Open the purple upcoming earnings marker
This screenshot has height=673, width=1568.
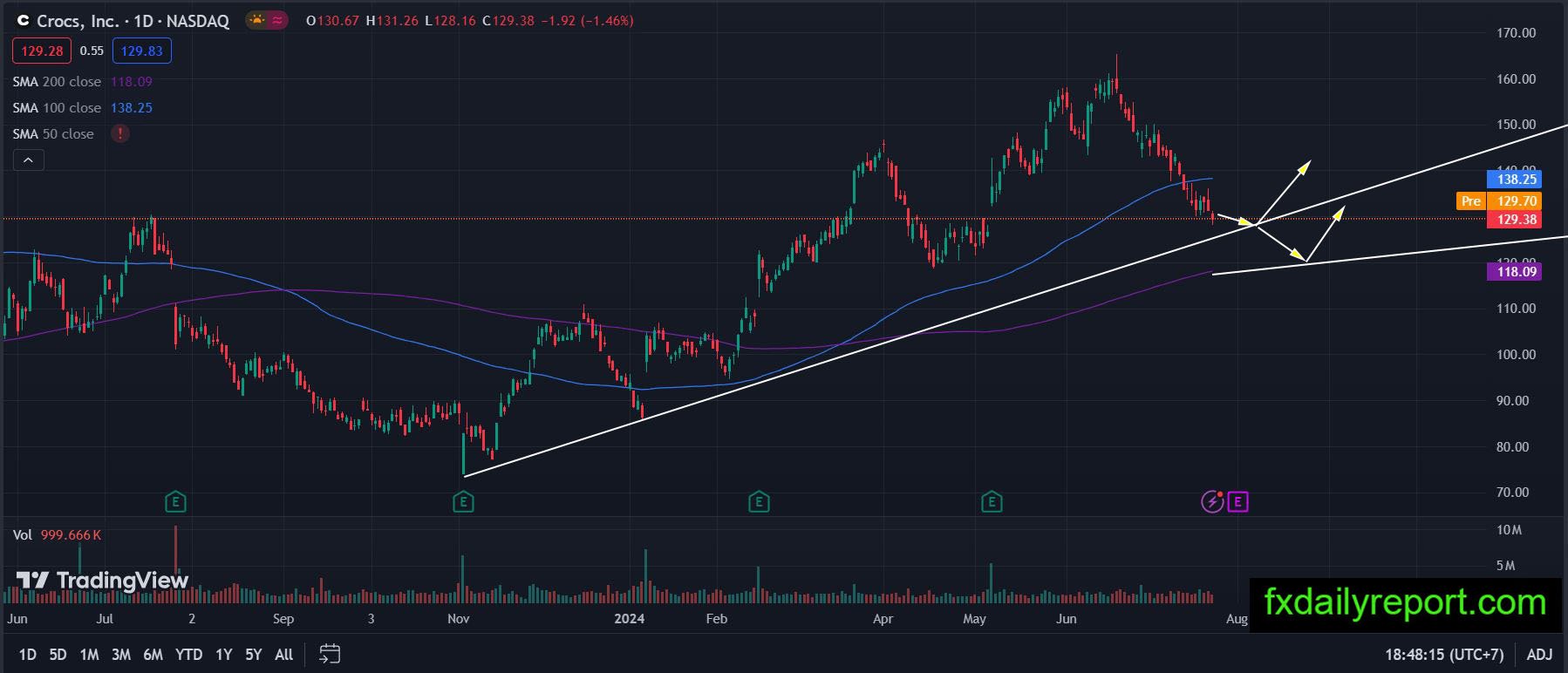[1237, 501]
